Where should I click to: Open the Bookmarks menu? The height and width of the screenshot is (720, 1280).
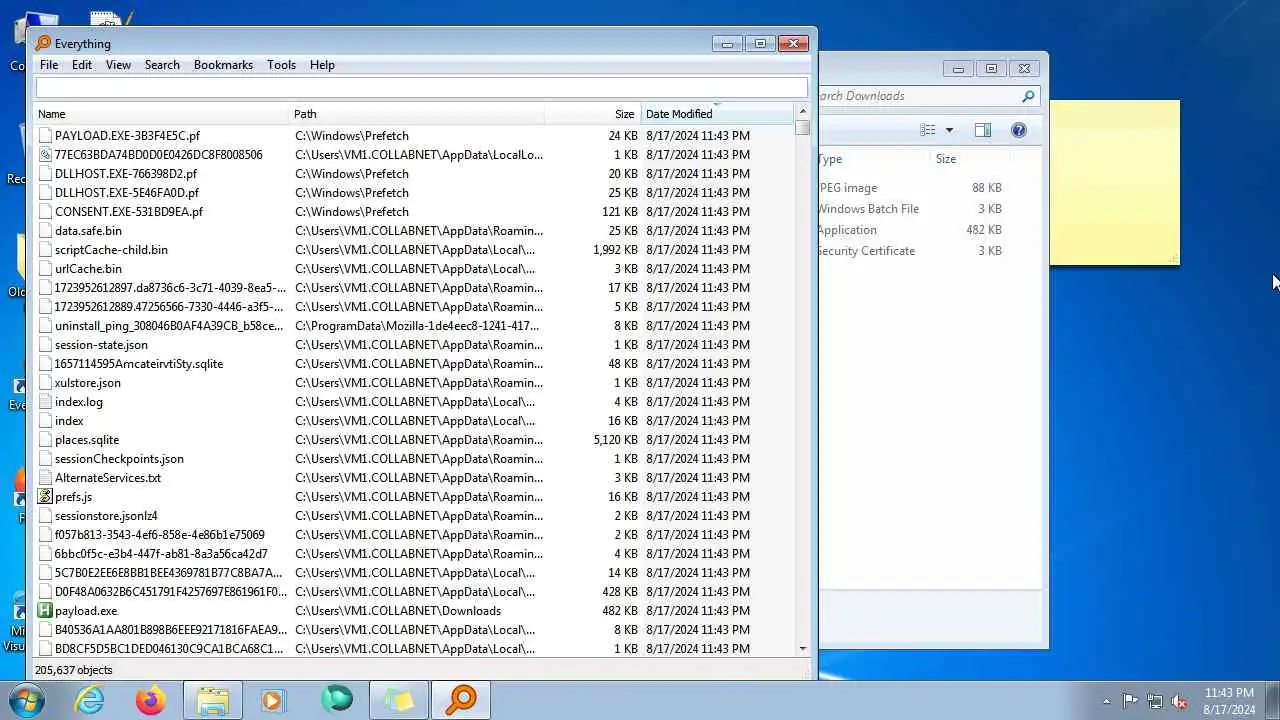[223, 65]
